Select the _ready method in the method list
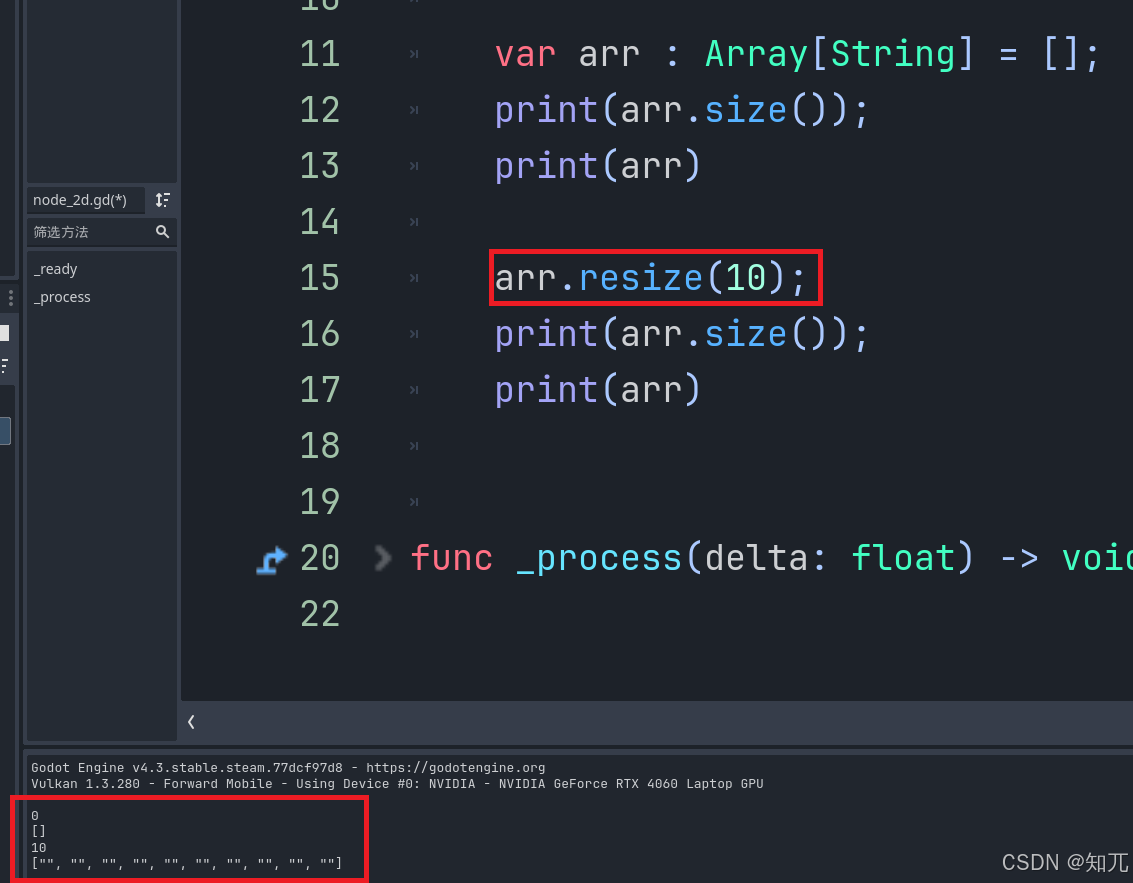 coord(56,268)
